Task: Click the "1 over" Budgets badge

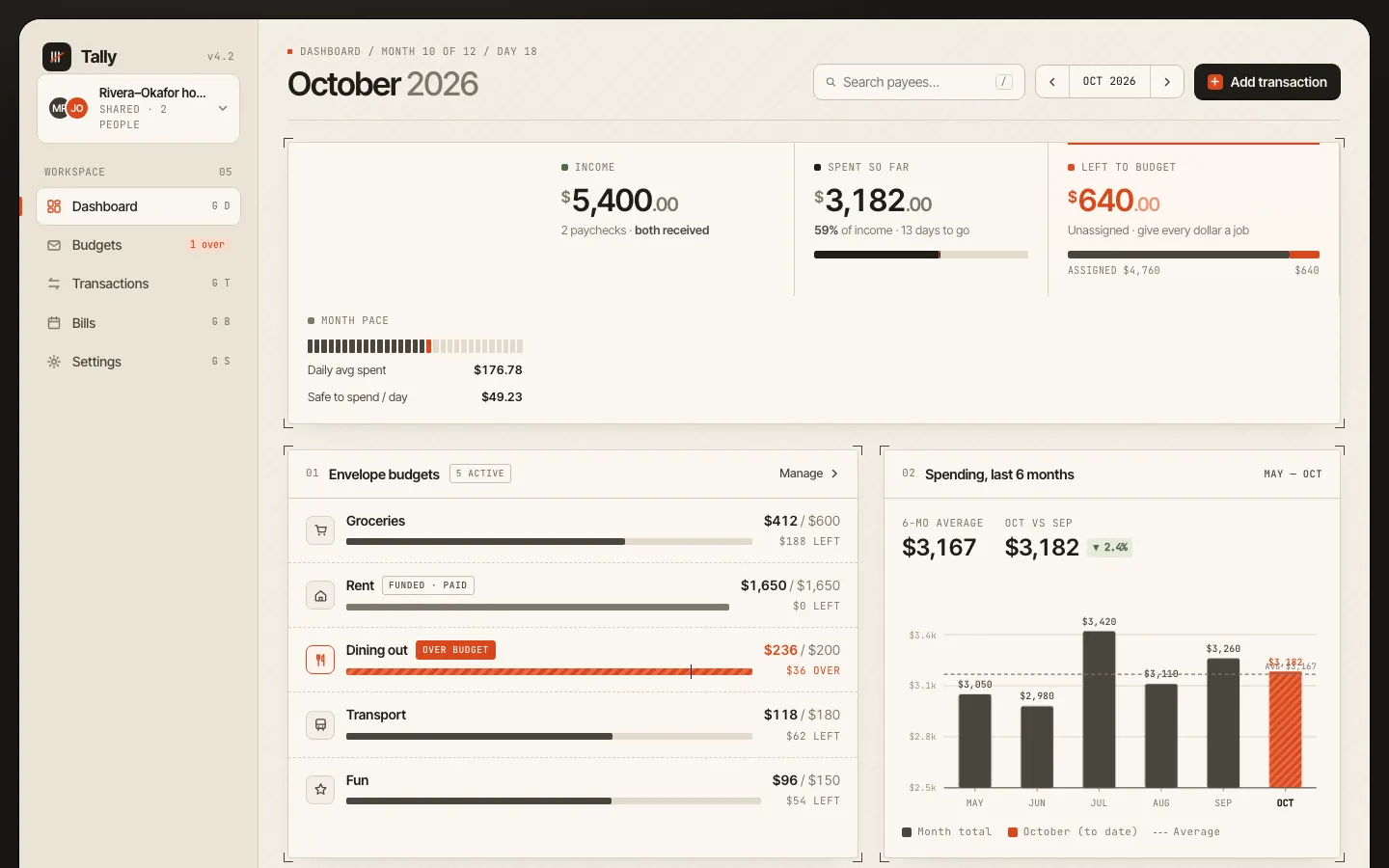Action: click(x=207, y=245)
